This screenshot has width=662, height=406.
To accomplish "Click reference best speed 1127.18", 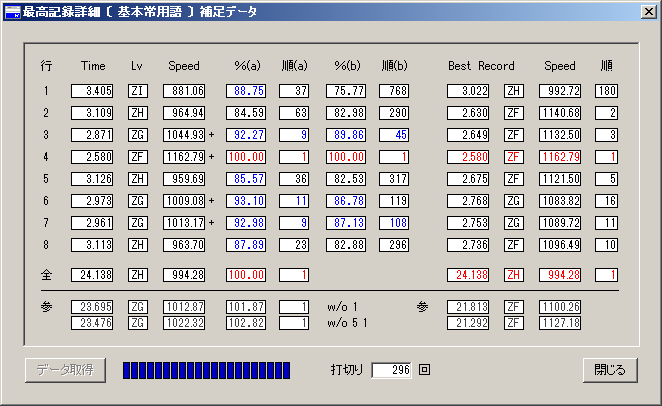I will [560, 323].
